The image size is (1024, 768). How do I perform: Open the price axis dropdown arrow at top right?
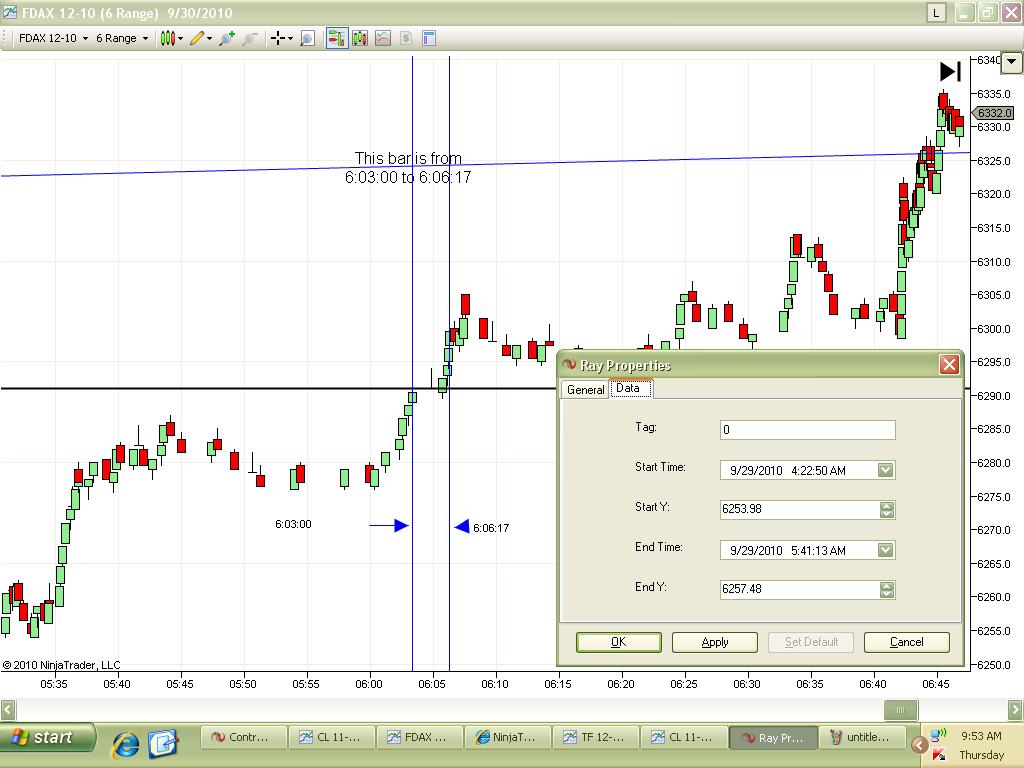1012,62
